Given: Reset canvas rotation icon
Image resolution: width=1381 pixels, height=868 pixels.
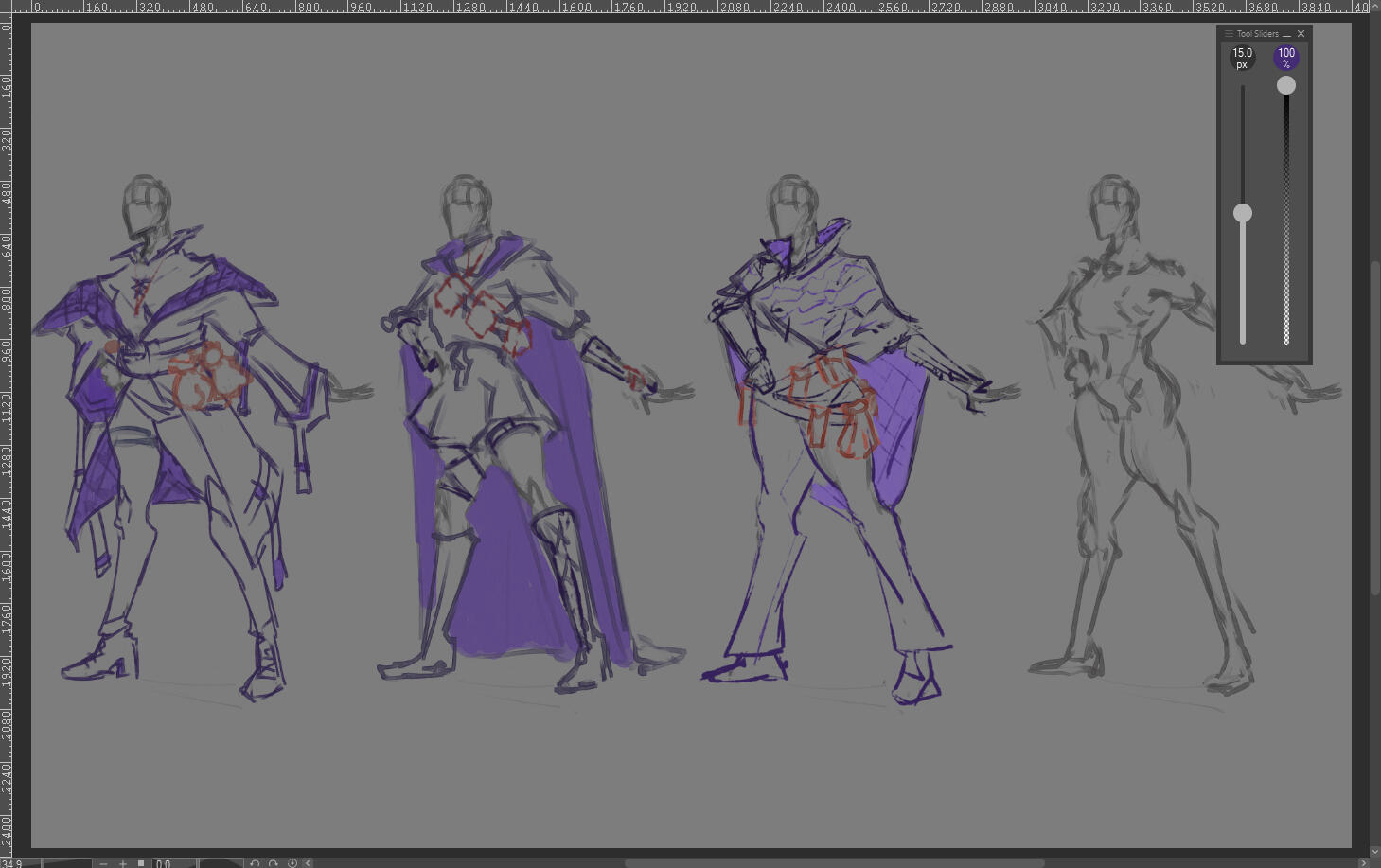Looking at the screenshot, I should pos(292,862).
